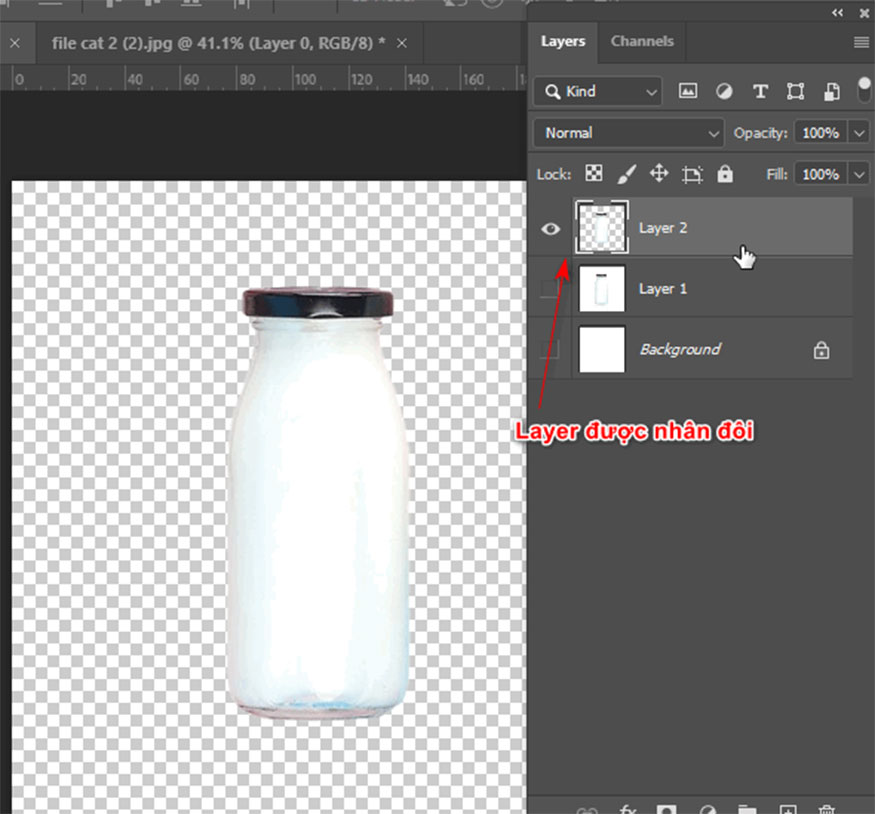Open the Layers panel flyout menu

861,42
